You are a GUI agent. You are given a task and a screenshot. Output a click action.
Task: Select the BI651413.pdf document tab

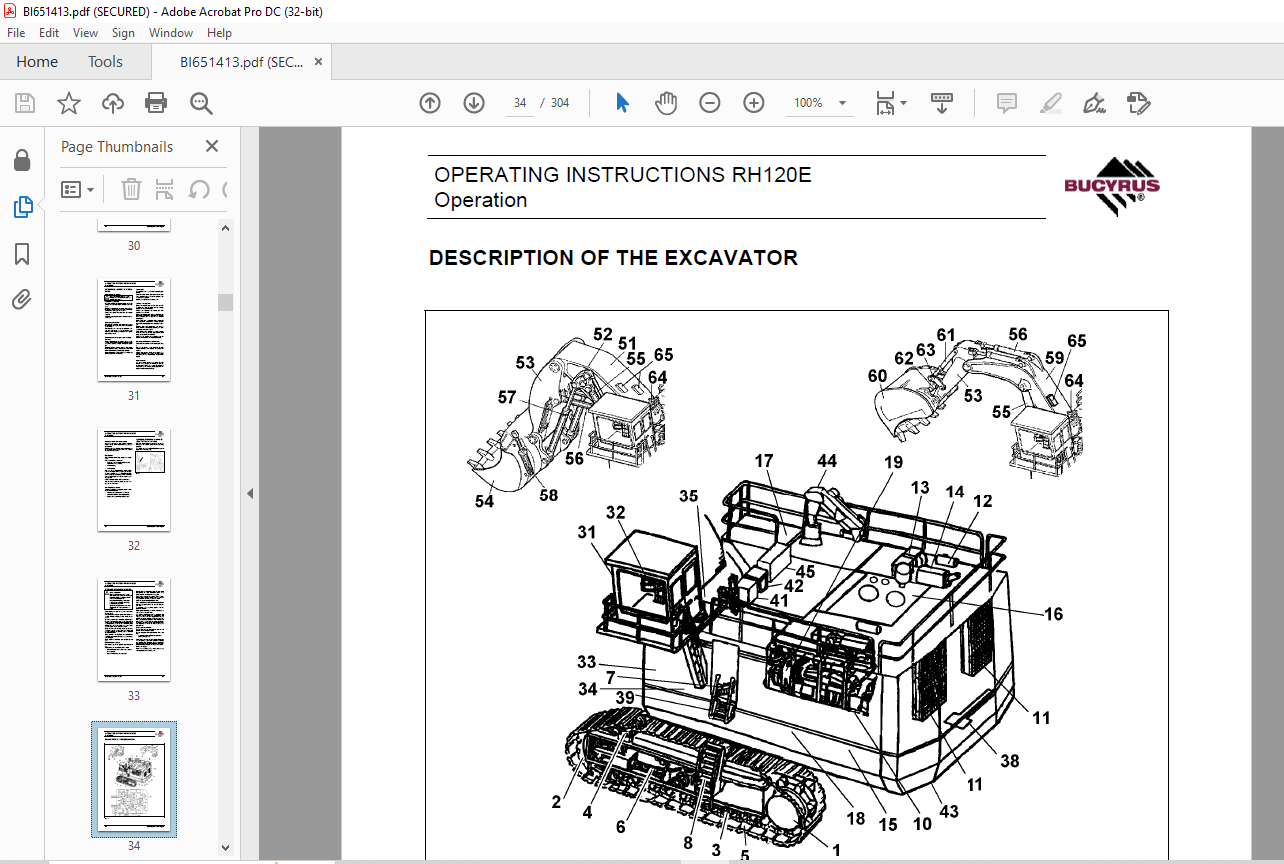click(x=241, y=62)
